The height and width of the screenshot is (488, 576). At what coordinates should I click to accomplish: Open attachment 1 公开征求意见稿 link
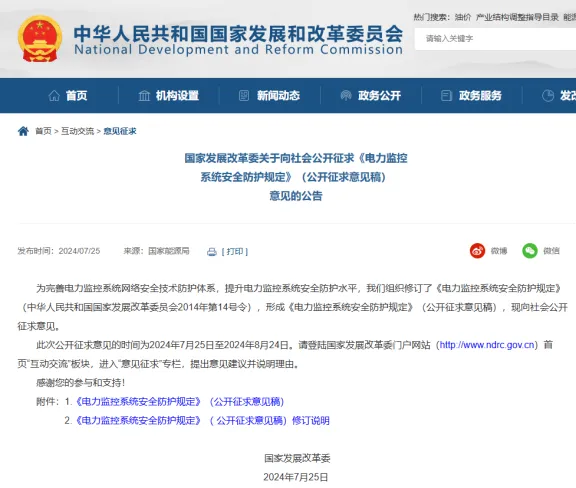pyautogui.click(x=180, y=401)
